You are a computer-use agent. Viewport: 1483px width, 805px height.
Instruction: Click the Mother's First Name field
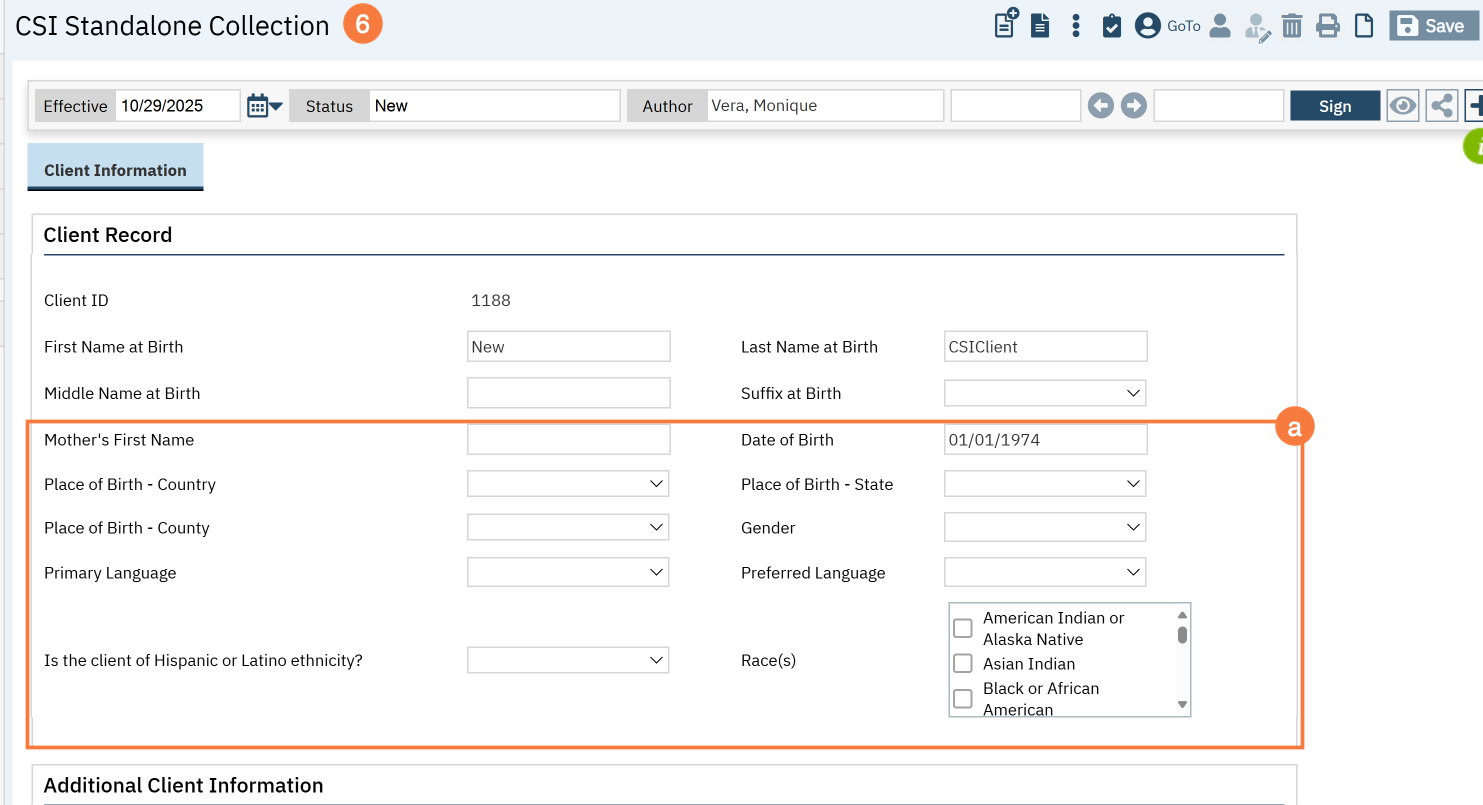pos(568,440)
